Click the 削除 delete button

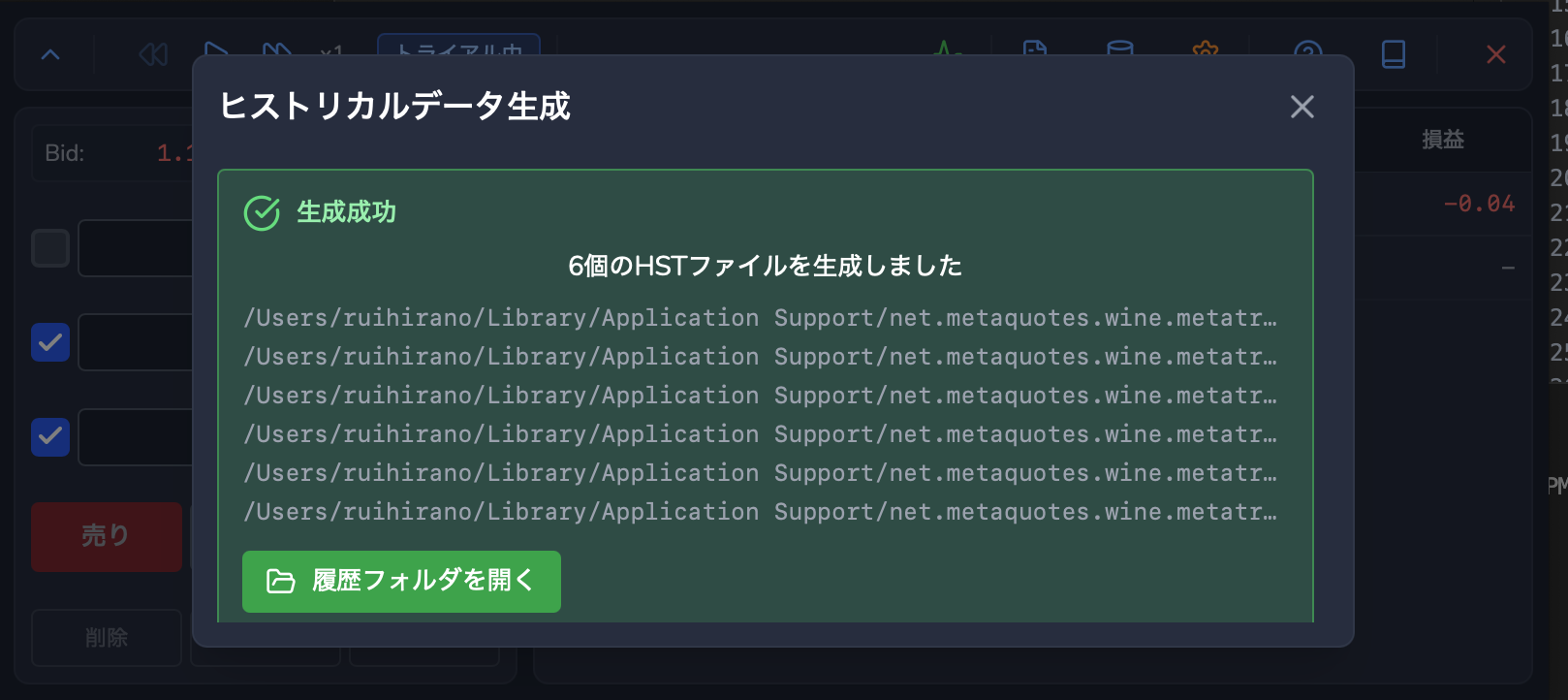pyautogui.click(x=107, y=637)
